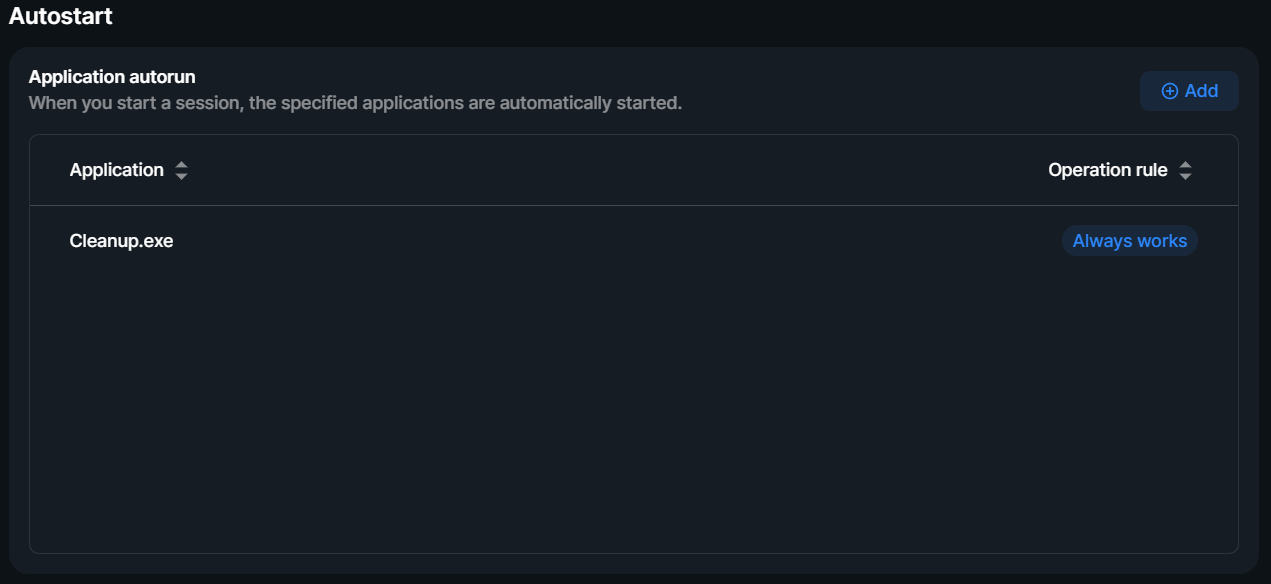Open the Always works rule badge
Viewport: 1271px width, 584px height.
(1130, 241)
